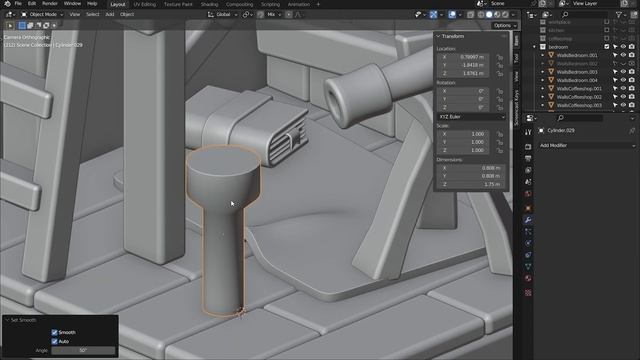The width and height of the screenshot is (640, 360).
Task: Disable rendering of WallsBedroom.003
Action: click(x=632, y=72)
